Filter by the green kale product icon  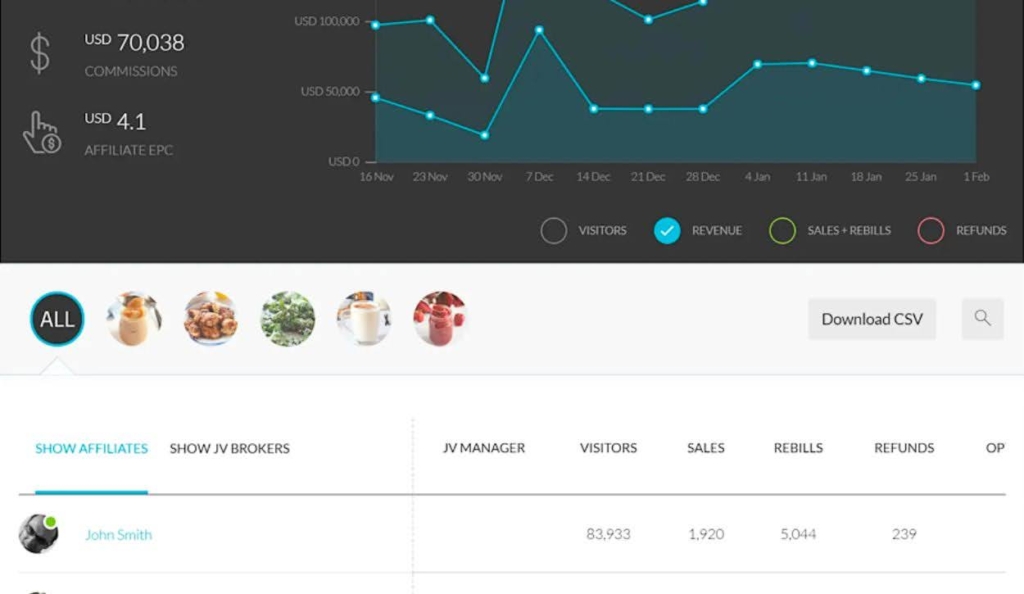[x=288, y=319]
